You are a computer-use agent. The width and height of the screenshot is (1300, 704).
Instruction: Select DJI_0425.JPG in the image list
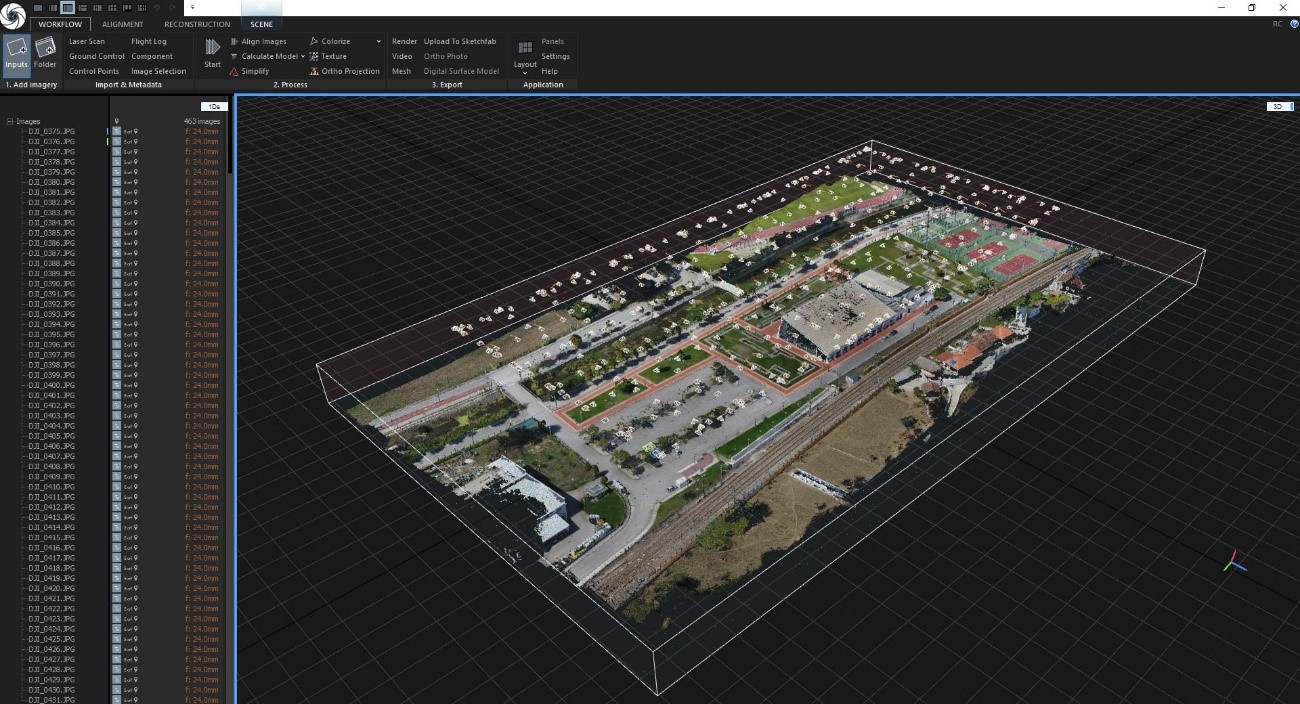51,639
